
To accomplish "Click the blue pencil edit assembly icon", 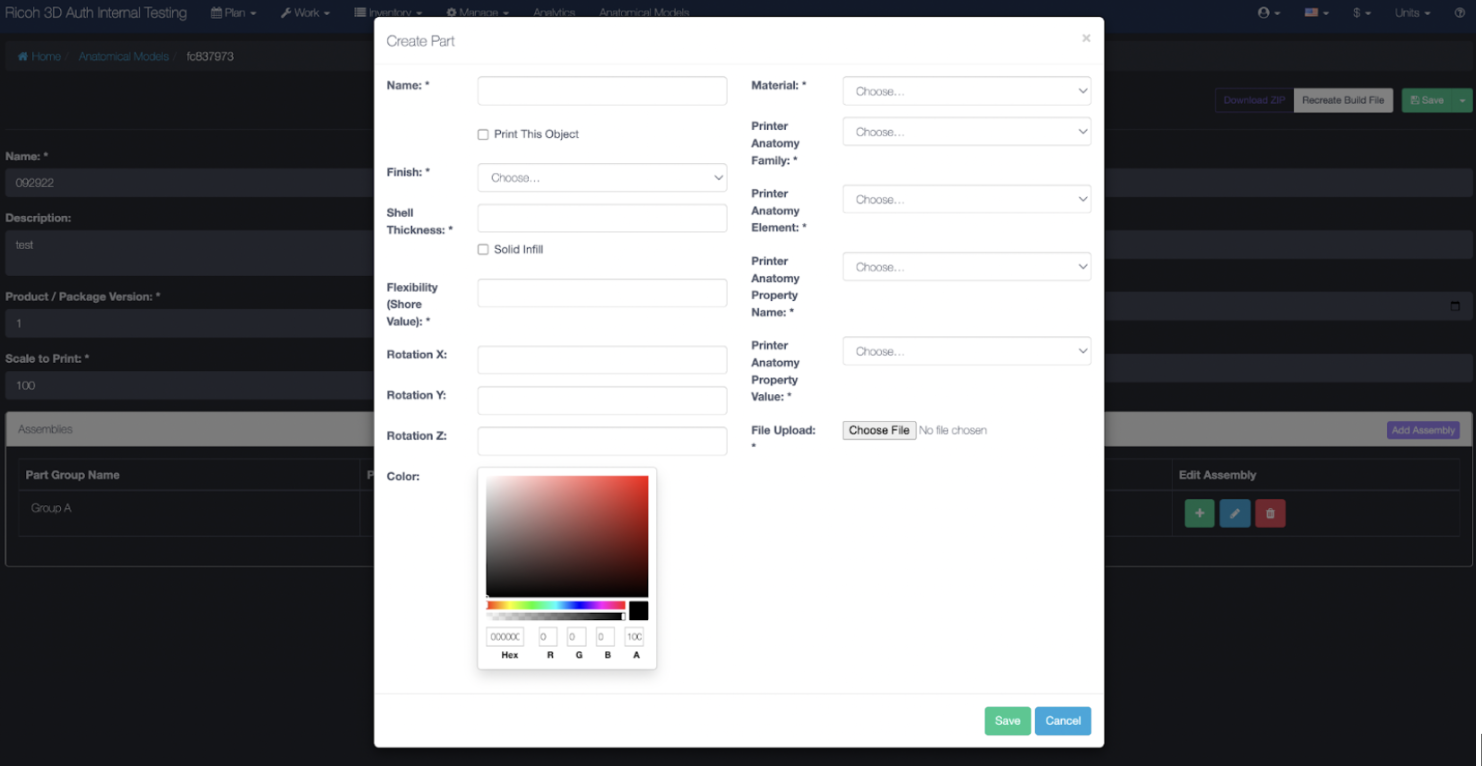I will [x=1234, y=513].
